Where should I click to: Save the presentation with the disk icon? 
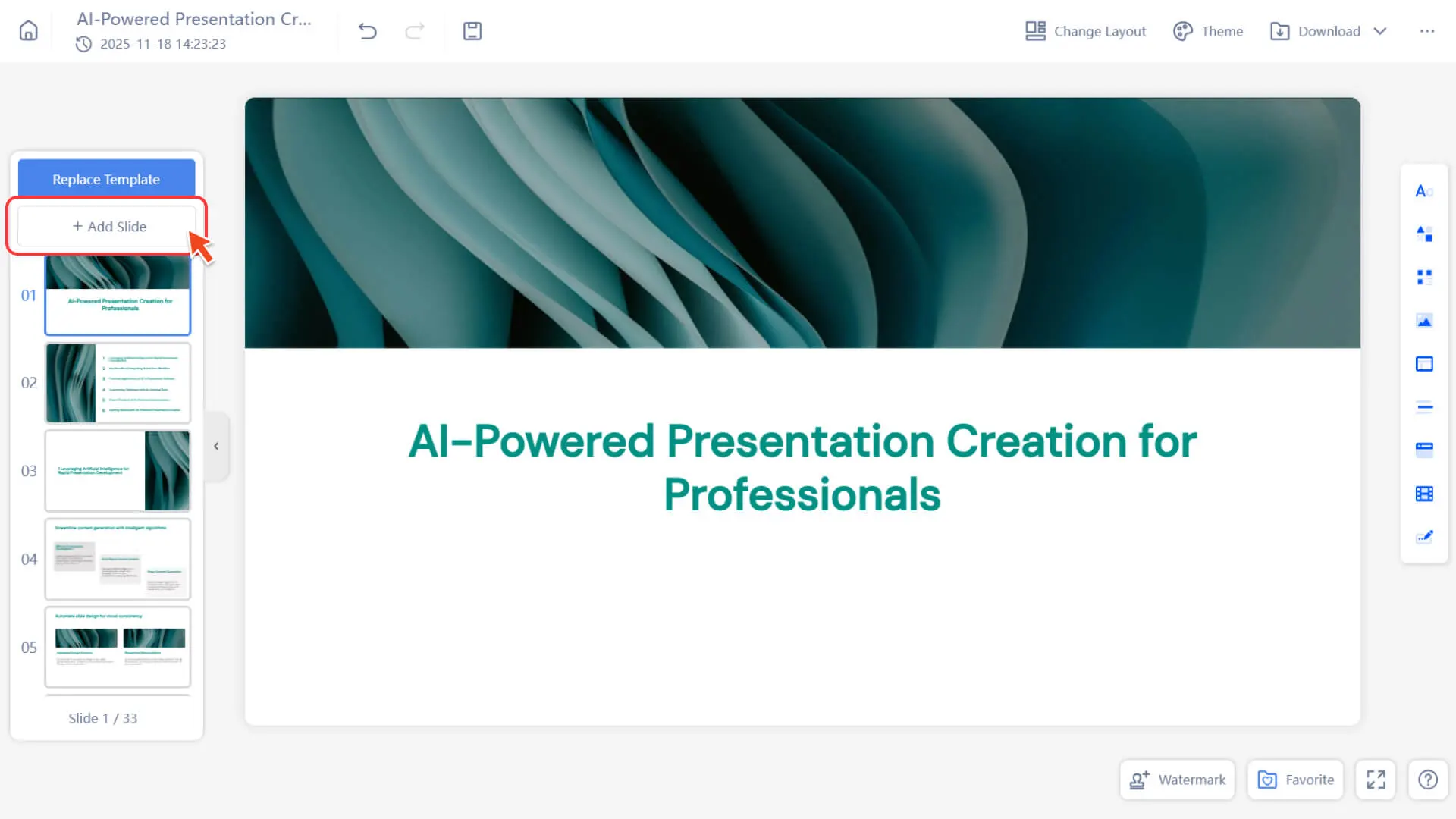[x=472, y=31]
